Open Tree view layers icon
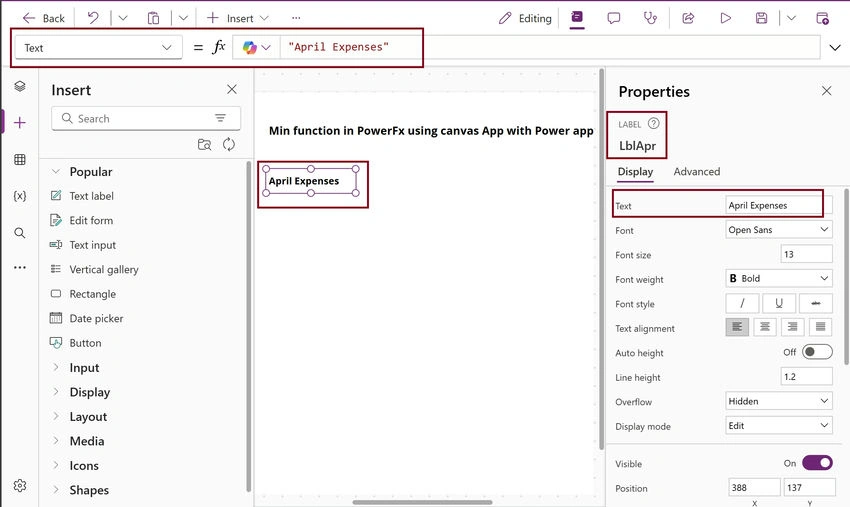The image size is (850, 507). pos(20,86)
